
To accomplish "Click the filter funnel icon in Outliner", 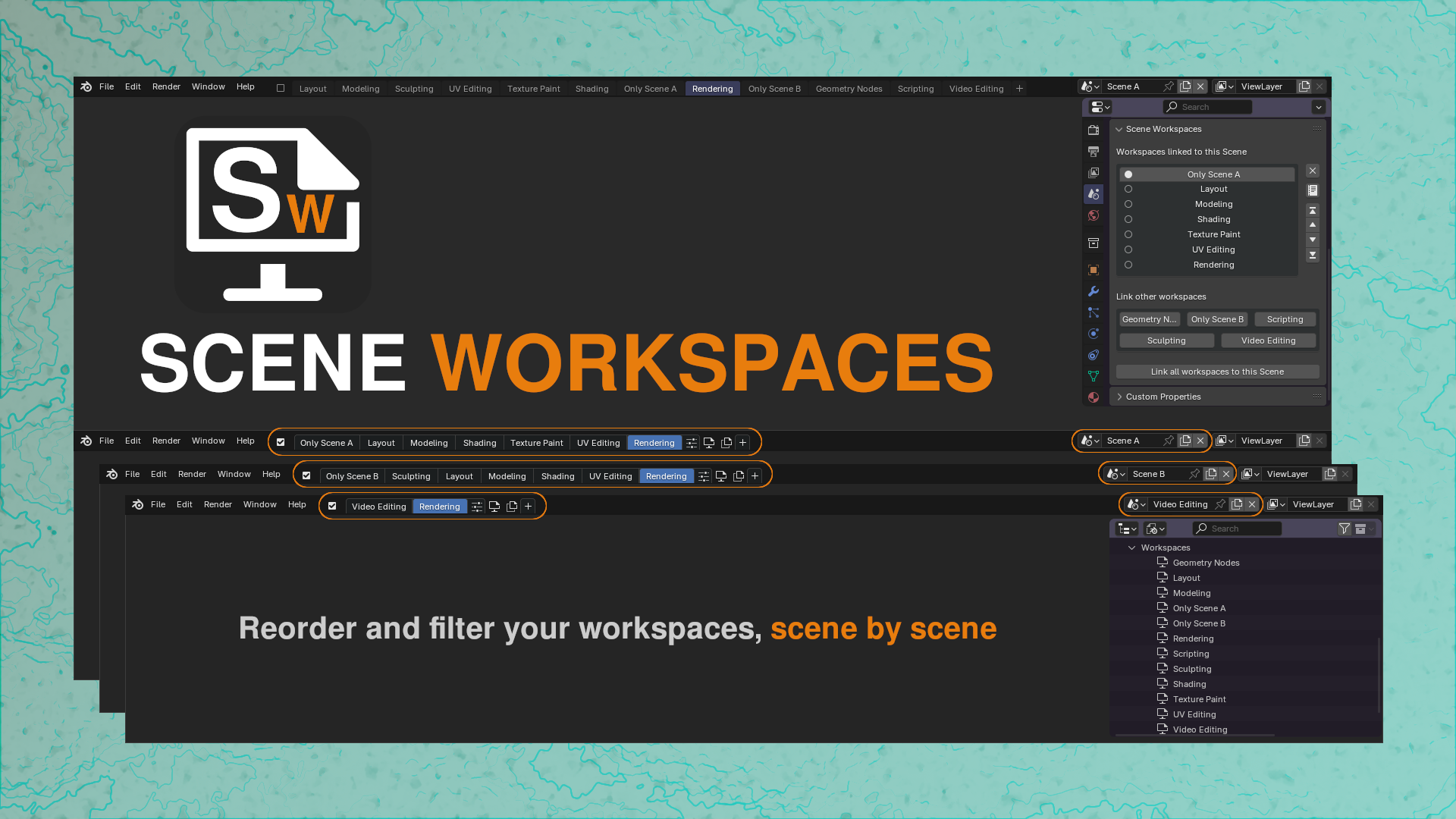I will (1345, 529).
